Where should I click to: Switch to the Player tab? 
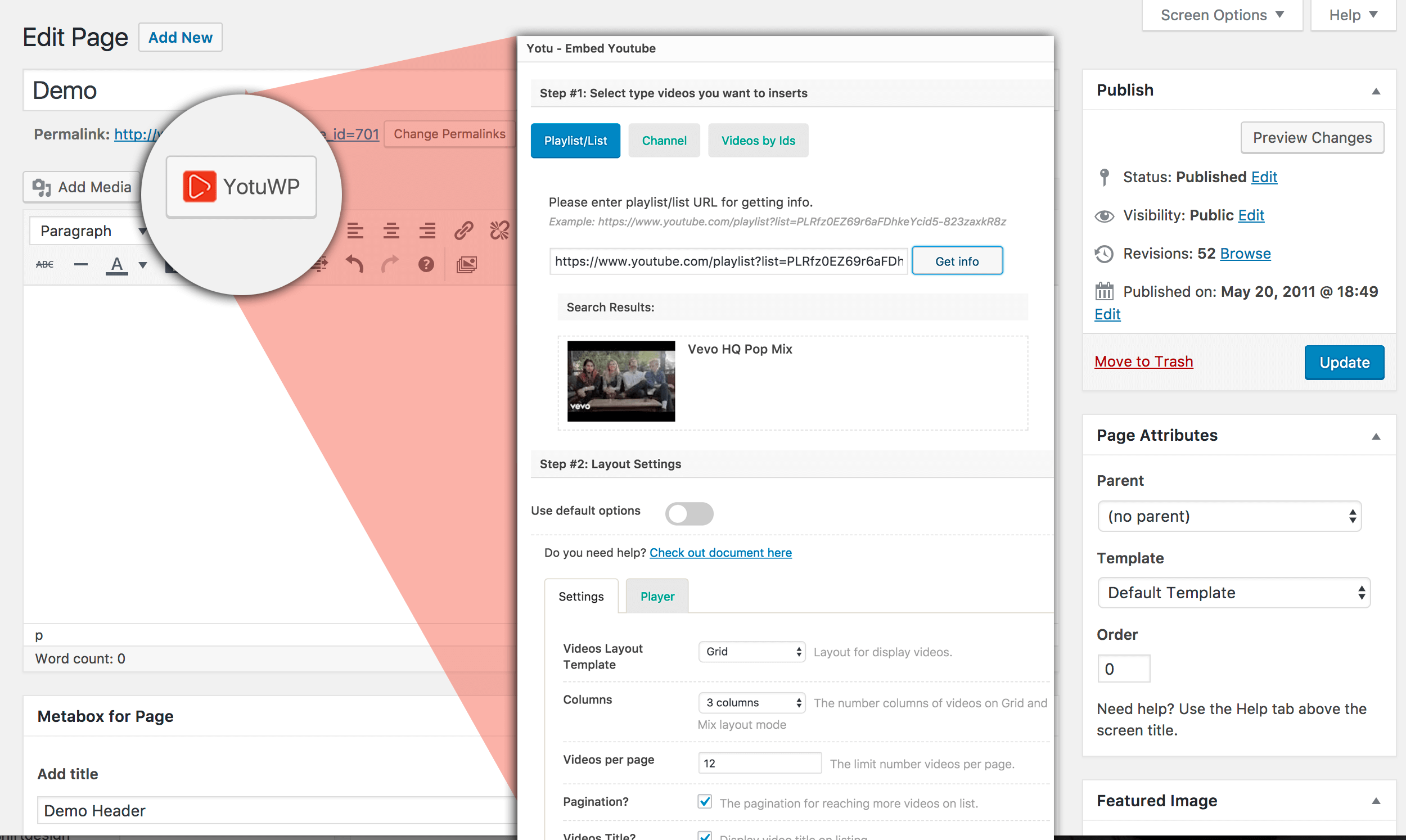coord(656,596)
